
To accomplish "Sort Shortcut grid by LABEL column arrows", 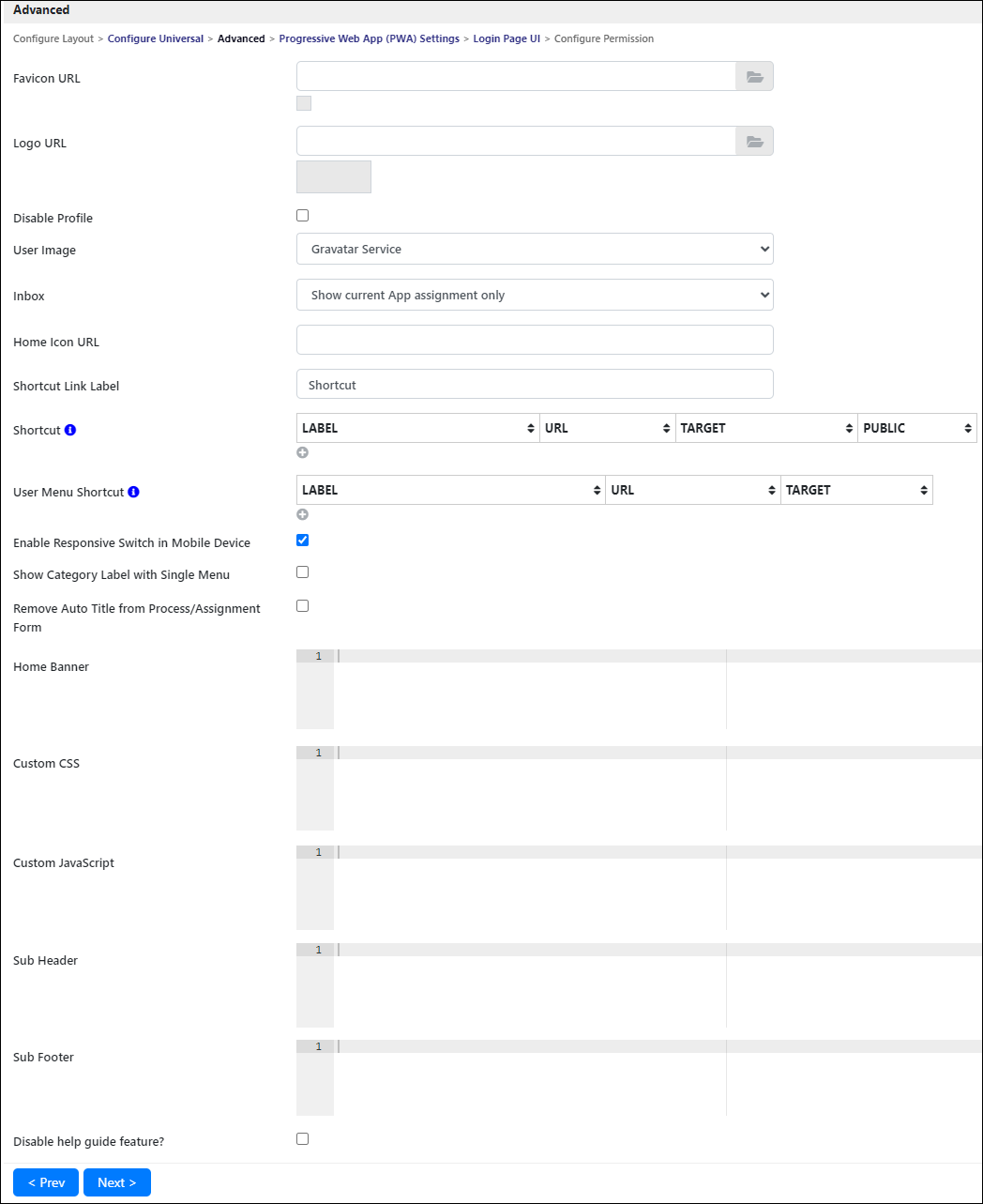I will 531,428.
